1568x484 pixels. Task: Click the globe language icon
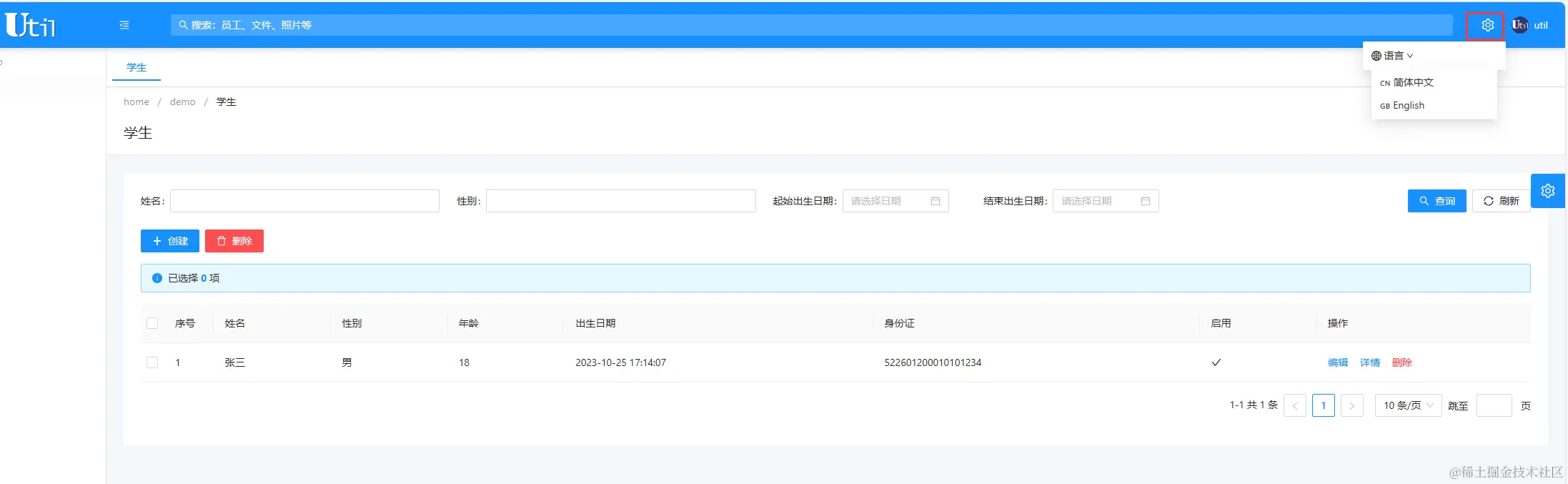1376,56
